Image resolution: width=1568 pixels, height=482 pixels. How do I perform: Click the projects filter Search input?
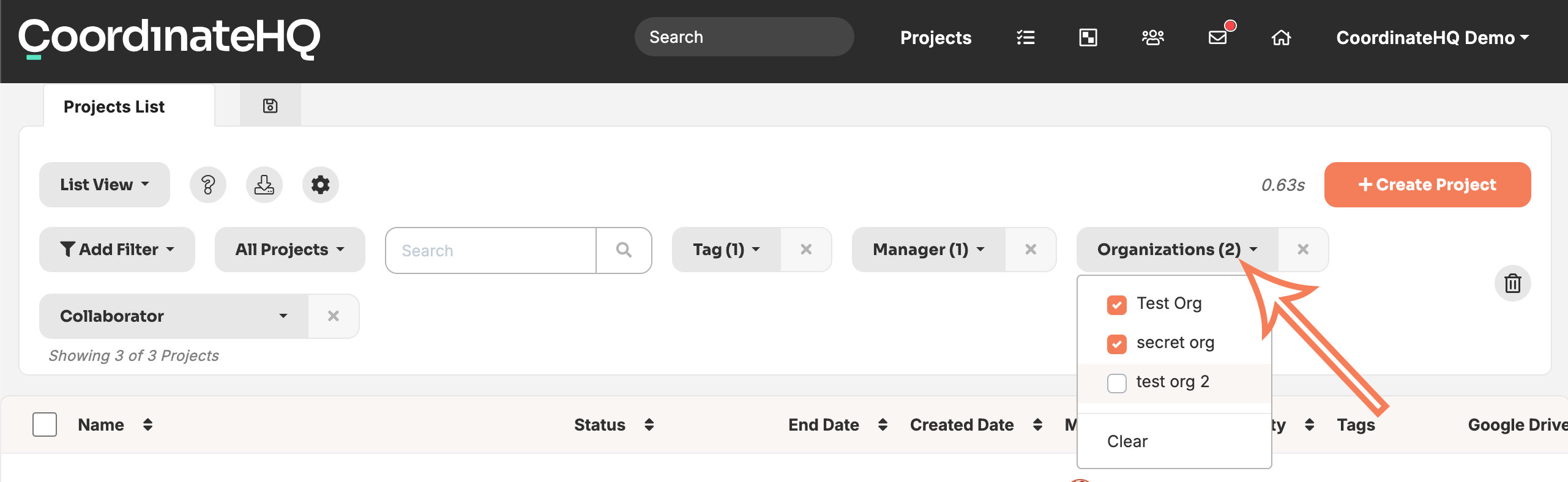click(491, 250)
